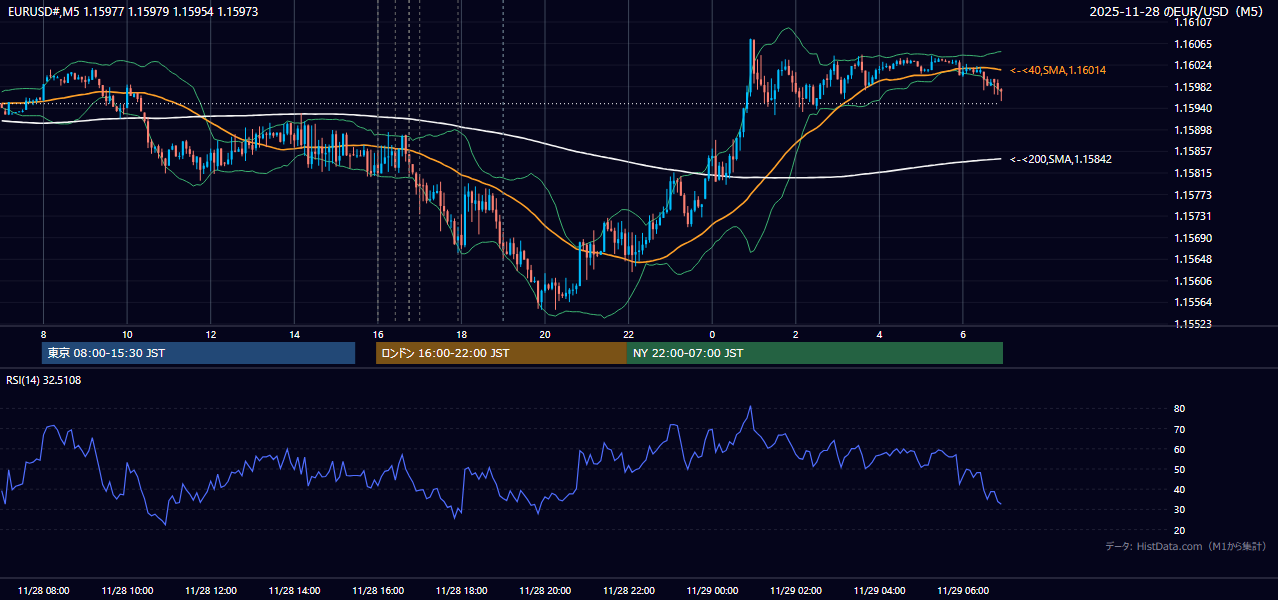Click the 11/28 10:00 date label

pyautogui.click(x=127, y=591)
